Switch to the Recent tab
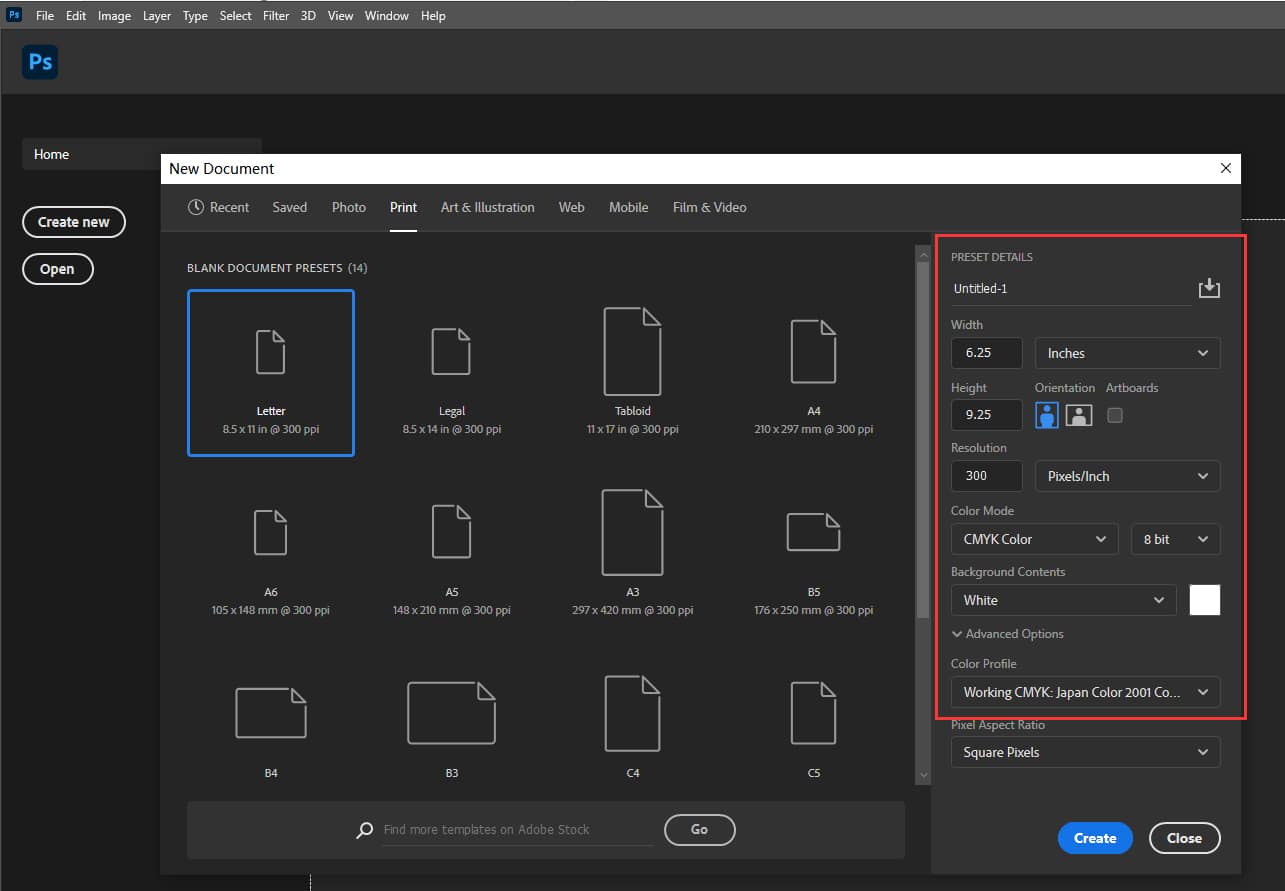The image size is (1285, 891). pyautogui.click(x=218, y=207)
